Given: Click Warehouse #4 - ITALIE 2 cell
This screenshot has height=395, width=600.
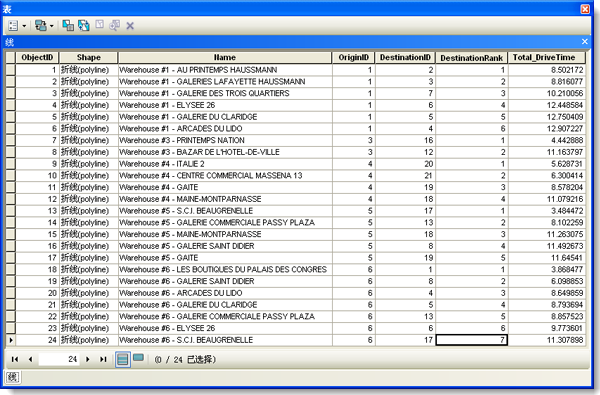Looking at the screenshot, I should [225, 164].
